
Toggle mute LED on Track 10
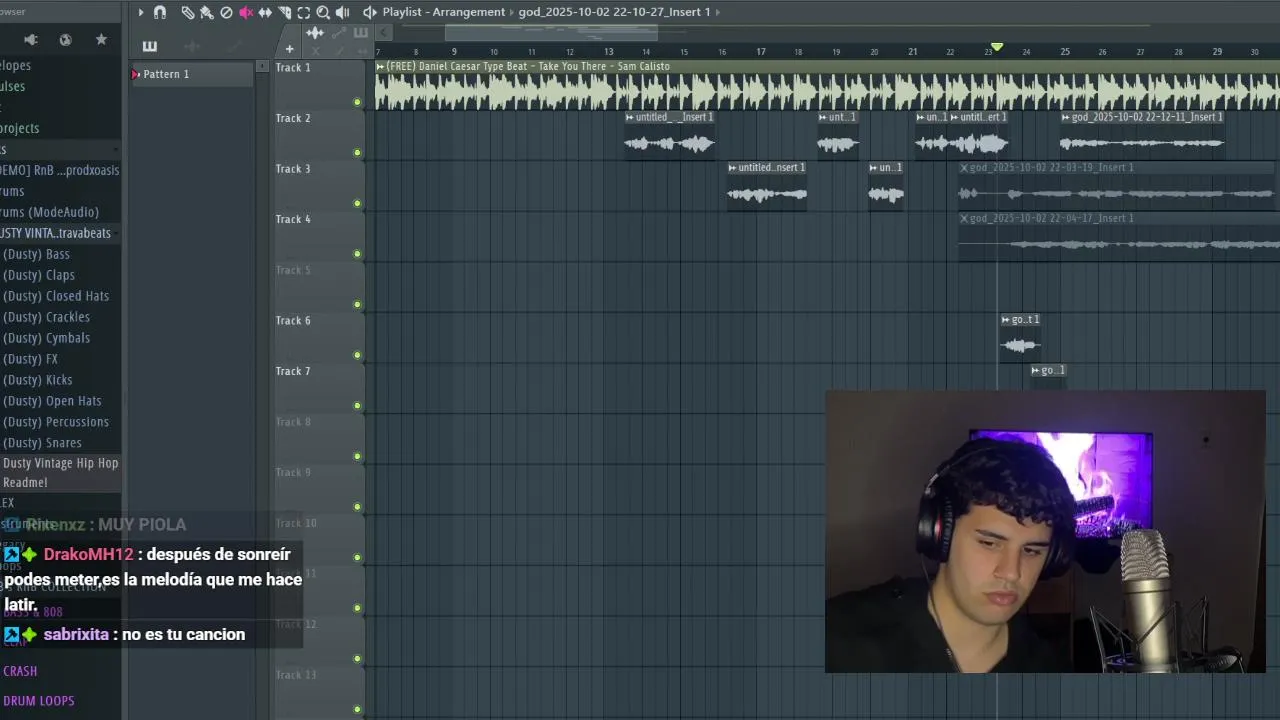(357, 558)
